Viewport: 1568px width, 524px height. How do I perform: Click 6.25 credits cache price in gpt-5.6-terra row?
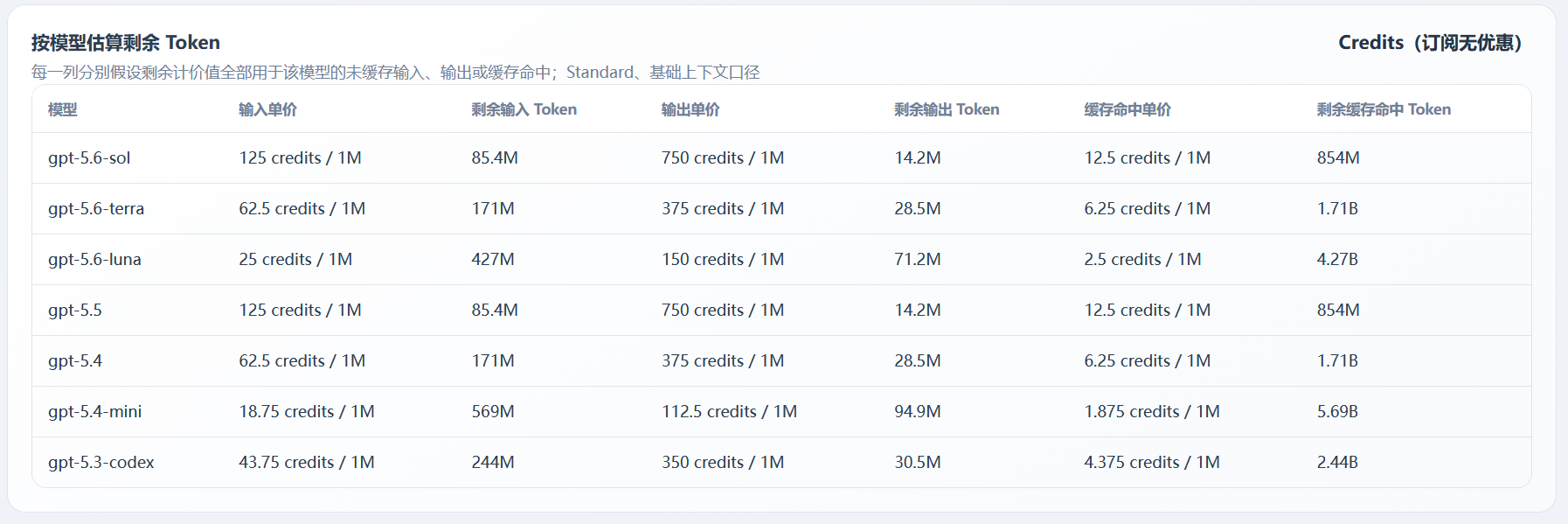pos(1148,209)
